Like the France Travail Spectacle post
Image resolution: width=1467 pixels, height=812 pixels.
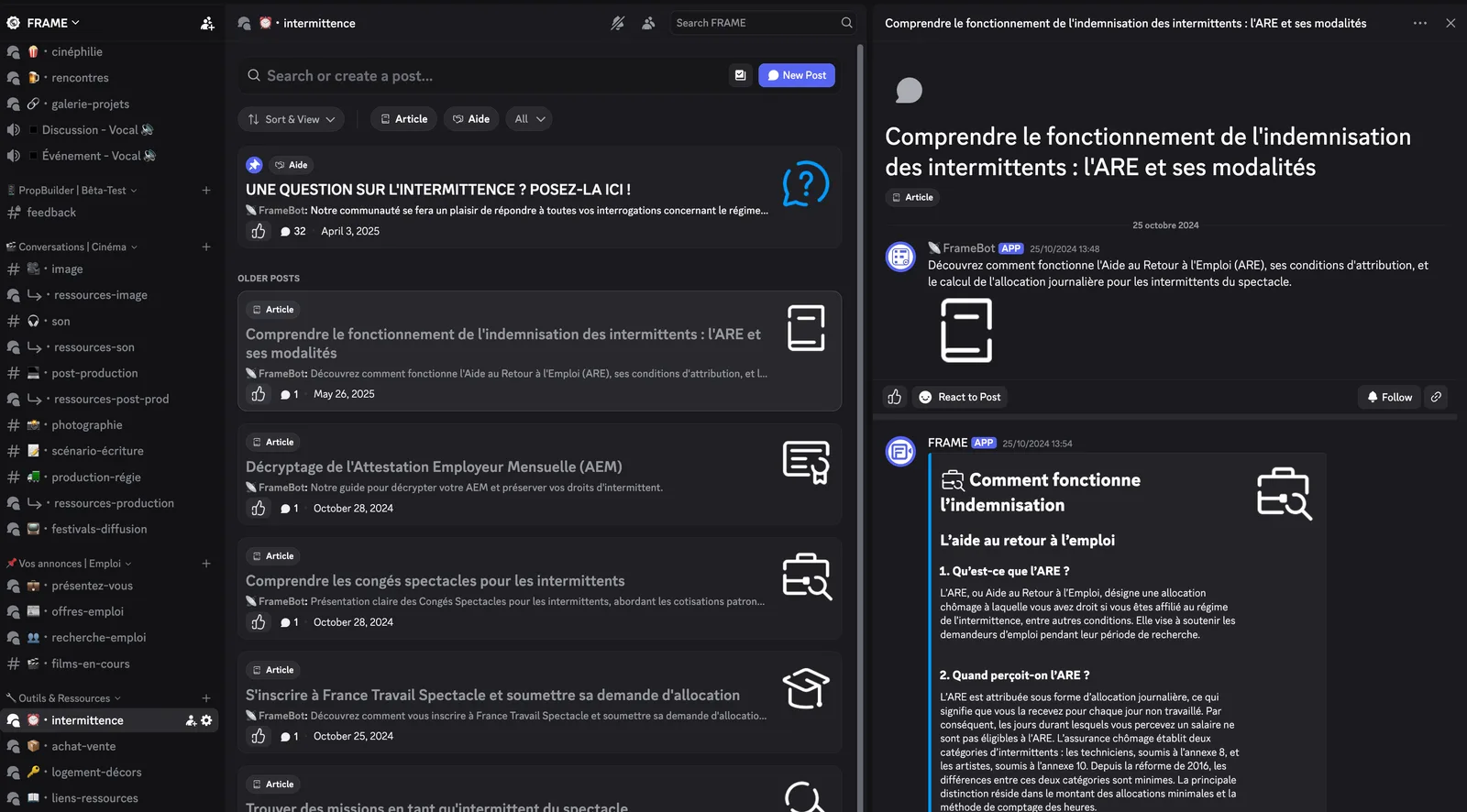click(x=259, y=736)
